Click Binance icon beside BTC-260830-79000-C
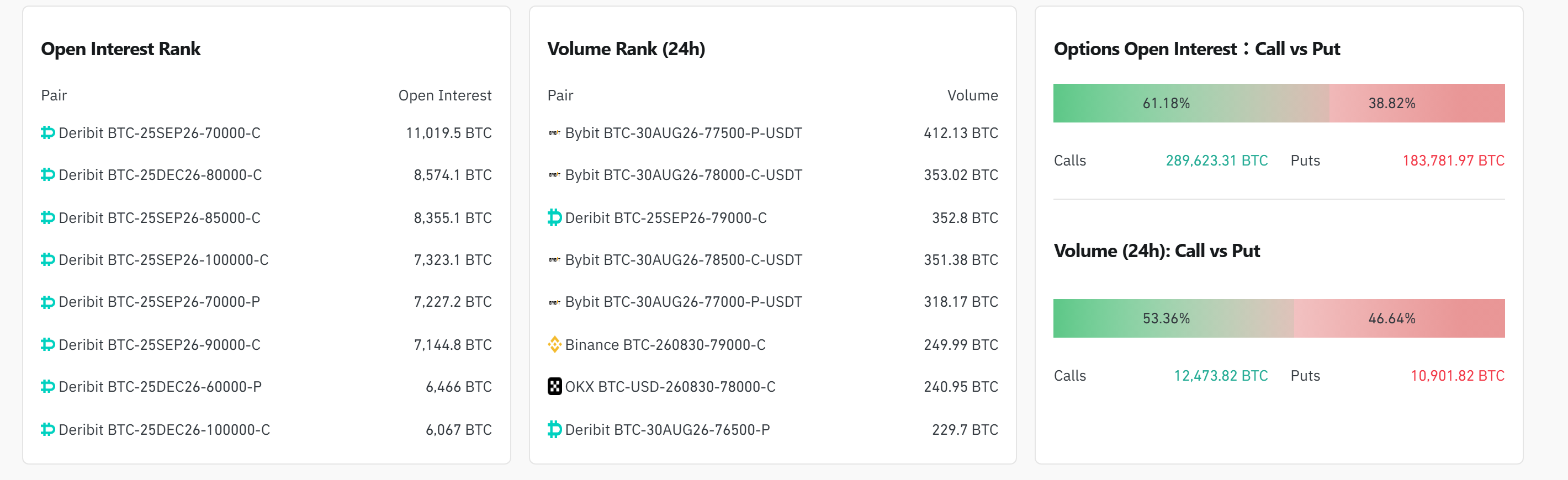This screenshot has width=1568, height=480. [x=554, y=344]
